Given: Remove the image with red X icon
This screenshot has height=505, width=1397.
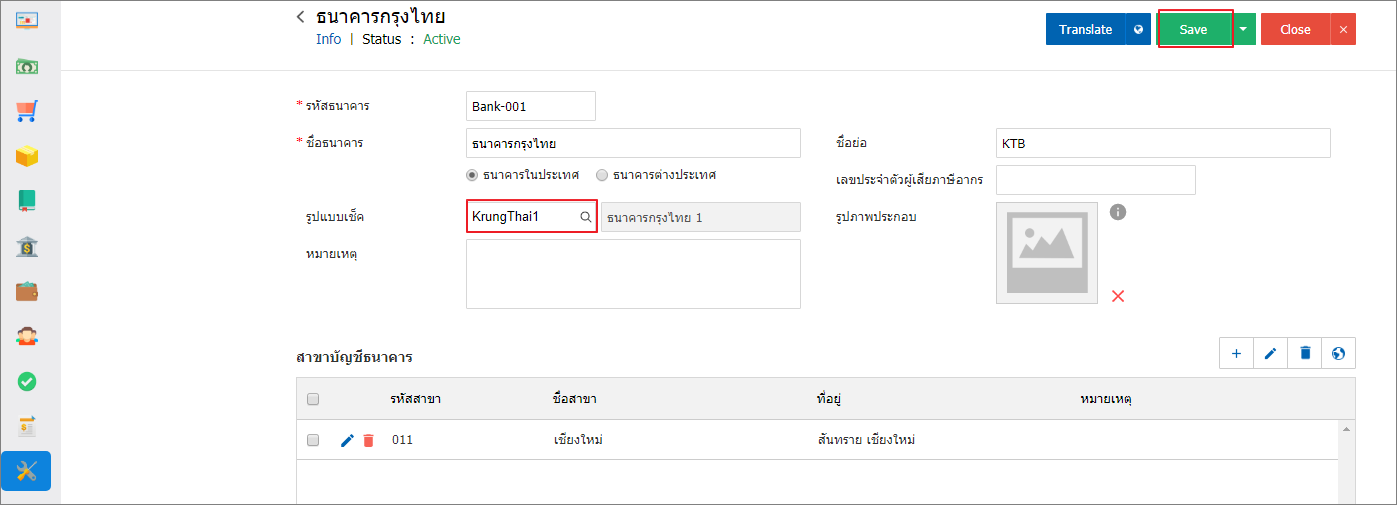Looking at the screenshot, I should pyautogui.click(x=1118, y=295).
